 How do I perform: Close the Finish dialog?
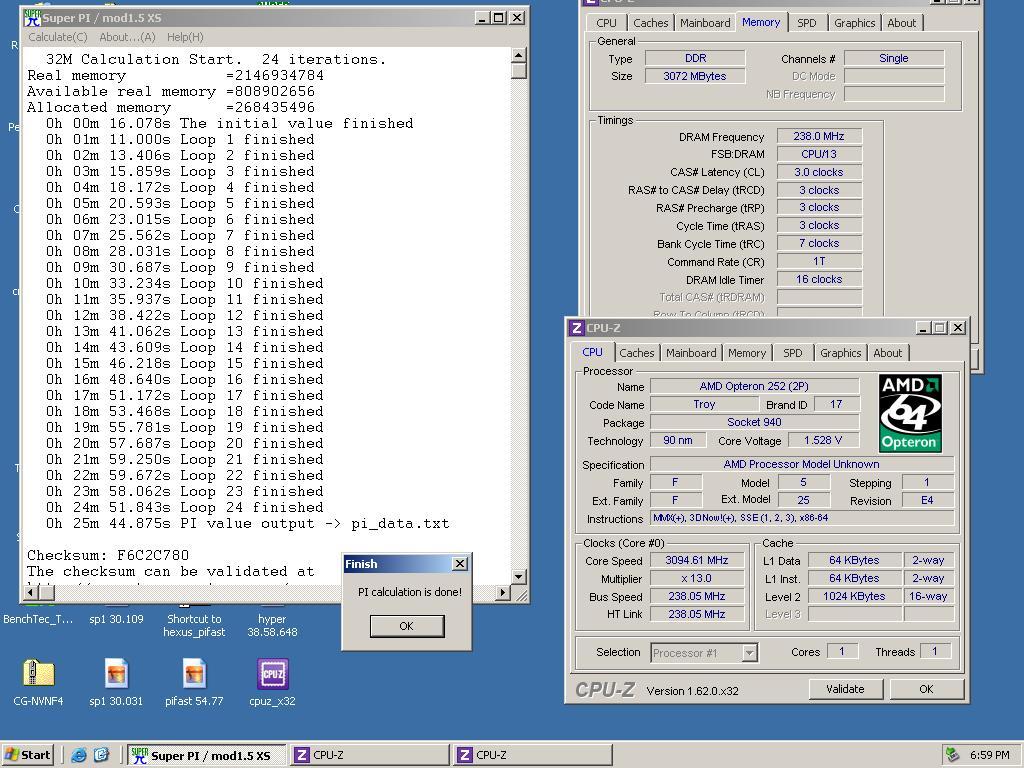coord(460,564)
